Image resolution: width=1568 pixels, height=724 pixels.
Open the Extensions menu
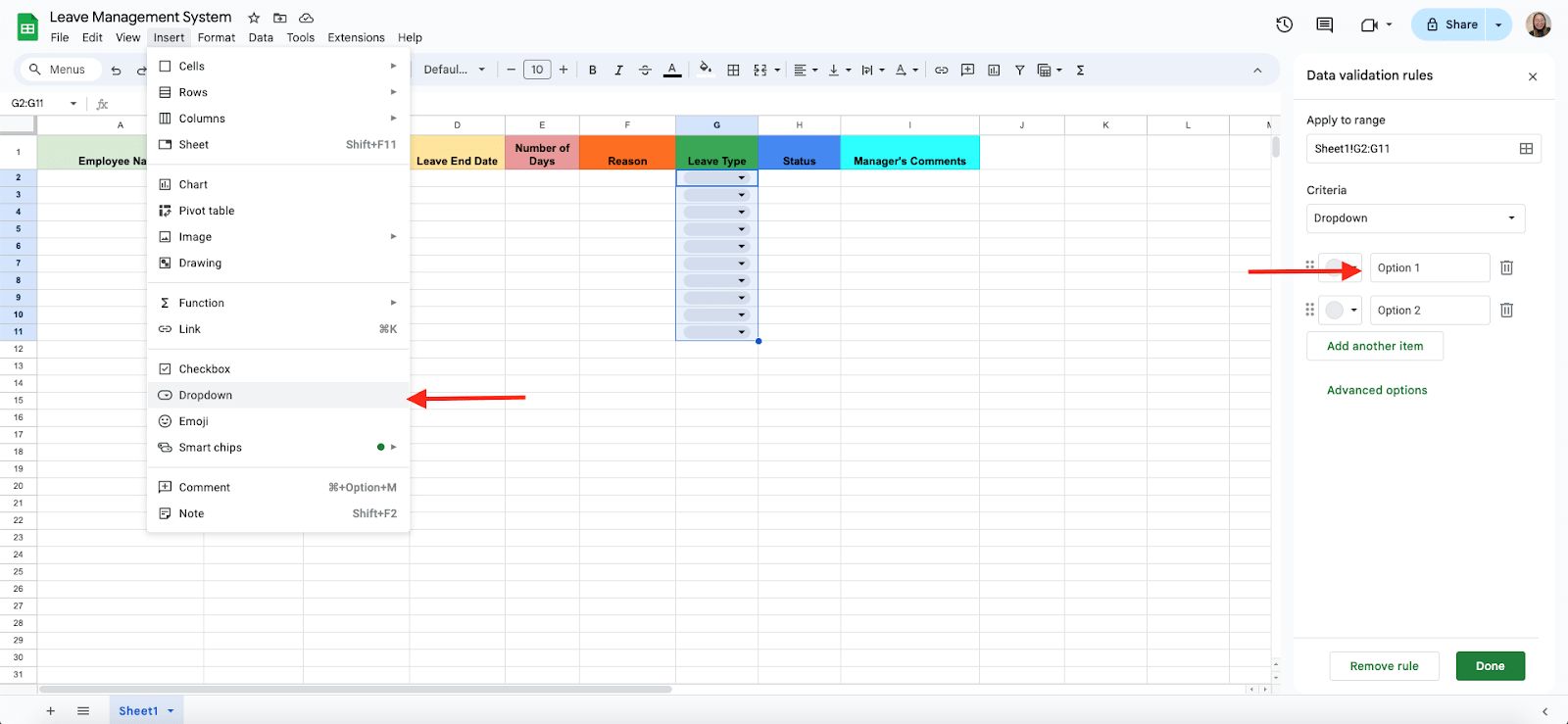[x=356, y=37]
